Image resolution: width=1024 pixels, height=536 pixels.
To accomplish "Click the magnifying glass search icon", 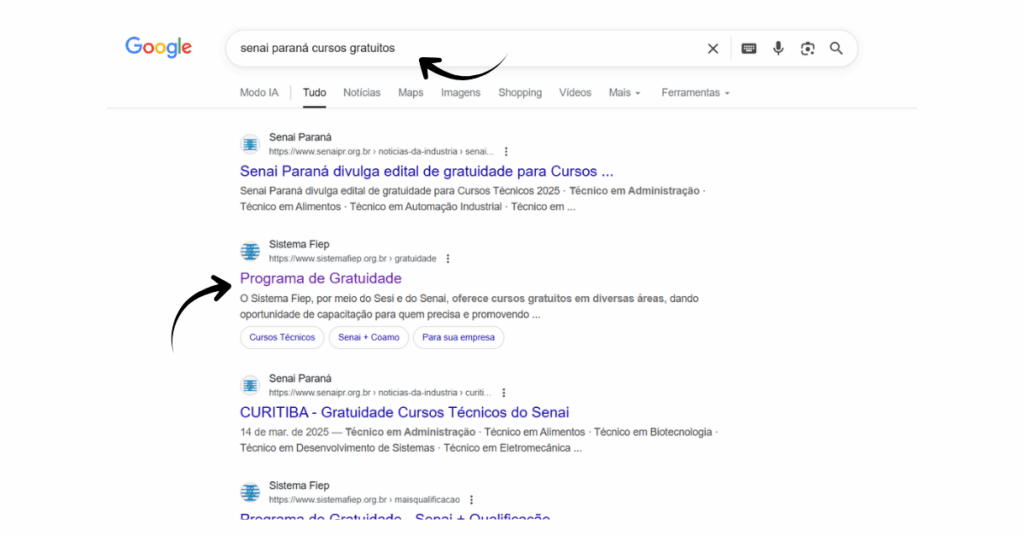I will [x=837, y=48].
